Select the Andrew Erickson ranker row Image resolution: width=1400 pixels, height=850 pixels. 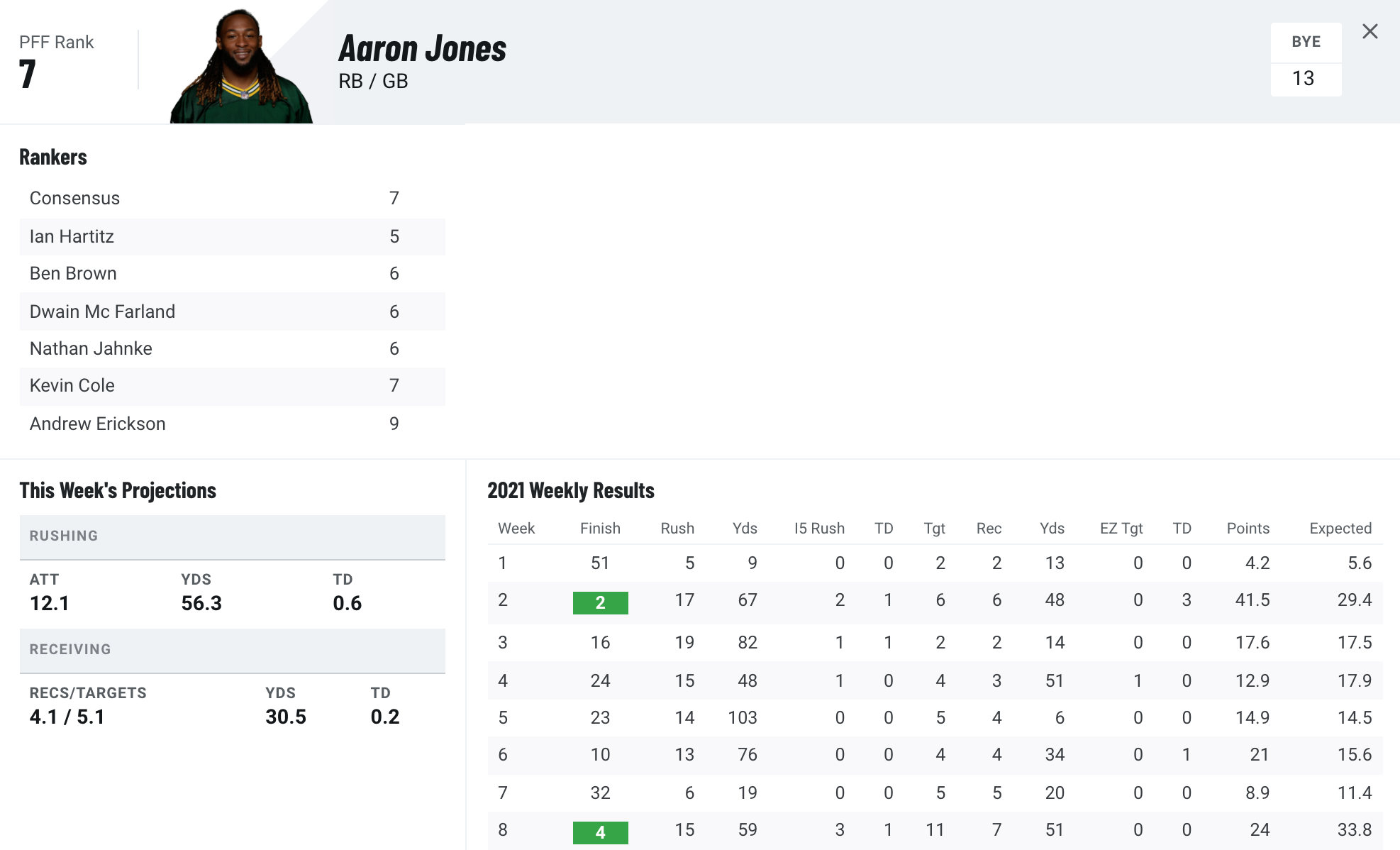coord(233,424)
